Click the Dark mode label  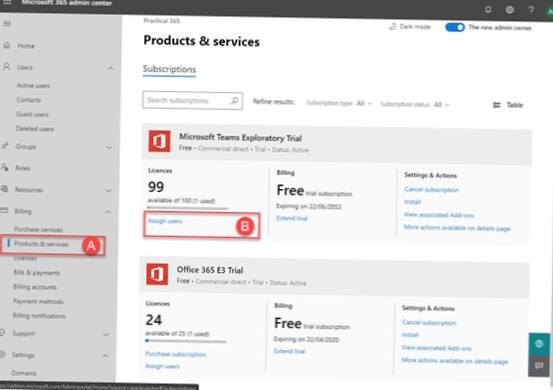415,27
